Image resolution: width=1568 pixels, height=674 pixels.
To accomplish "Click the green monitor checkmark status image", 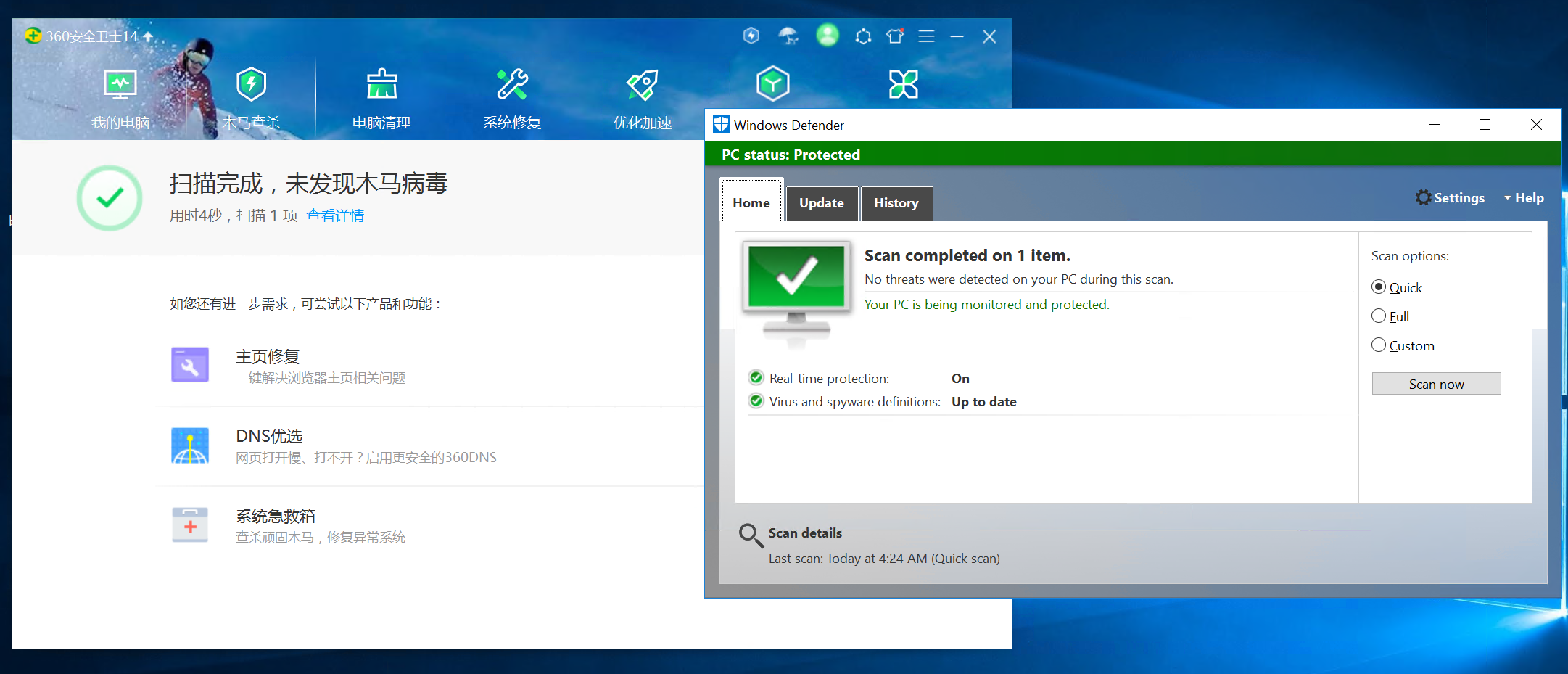I will (x=796, y=294).
